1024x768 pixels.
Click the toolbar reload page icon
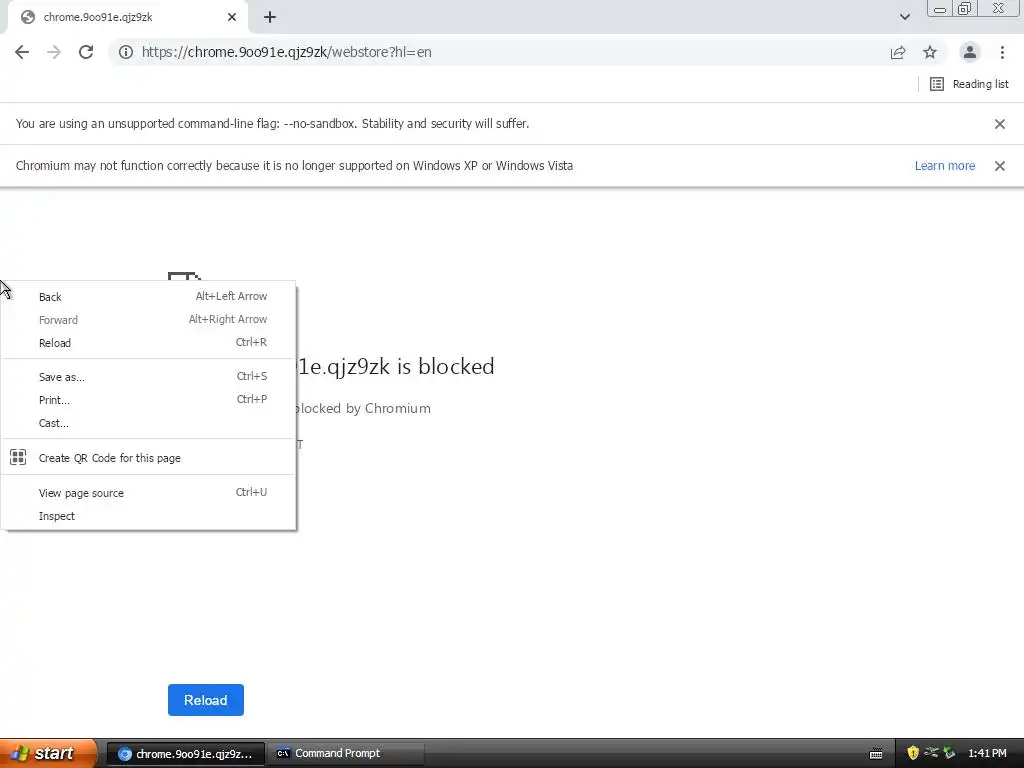coord(86,52)
